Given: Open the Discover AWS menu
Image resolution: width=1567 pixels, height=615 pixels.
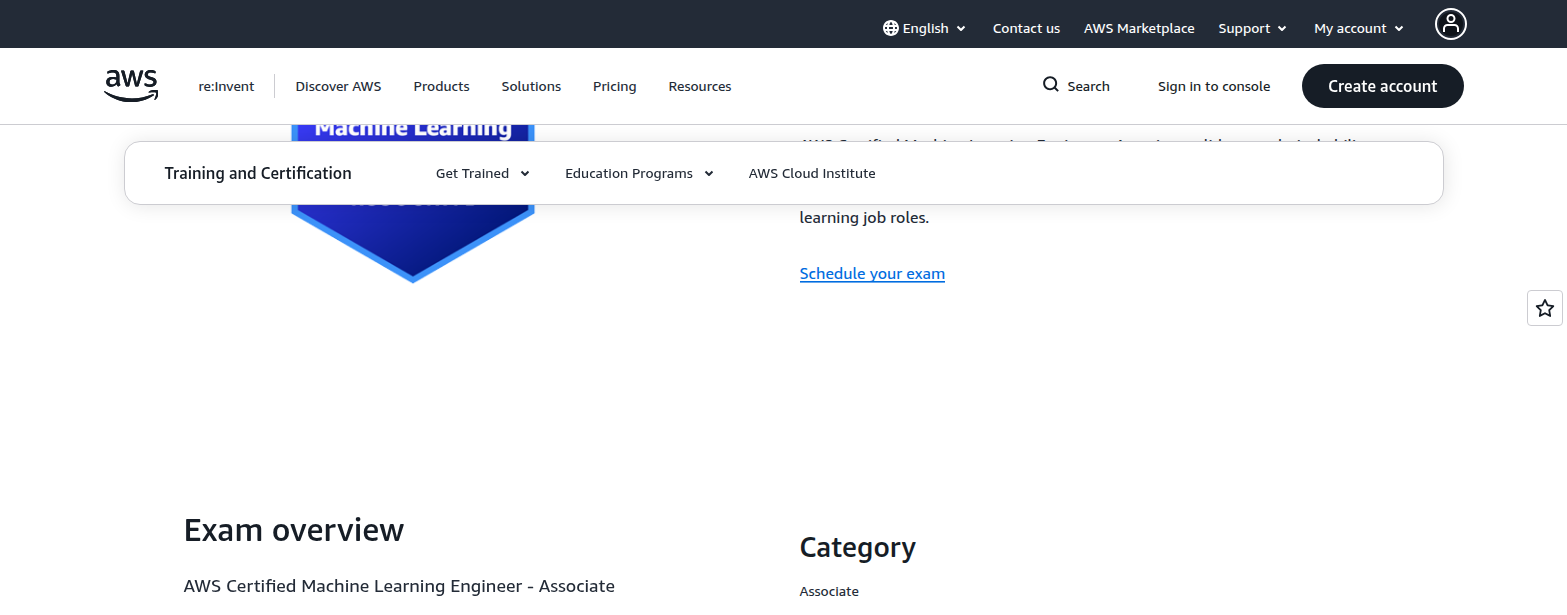Looking at the screenshot, I should pos(338,86).
